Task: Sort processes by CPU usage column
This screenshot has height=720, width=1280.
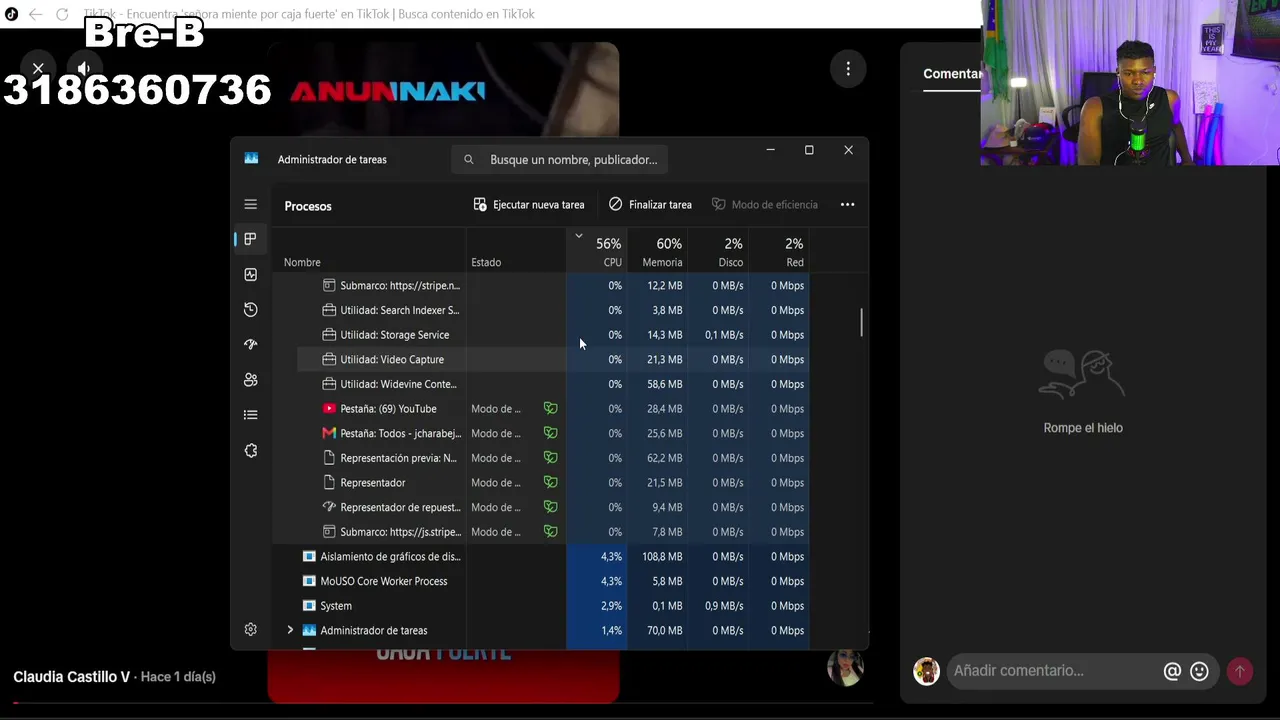Action: pos(597,252)
